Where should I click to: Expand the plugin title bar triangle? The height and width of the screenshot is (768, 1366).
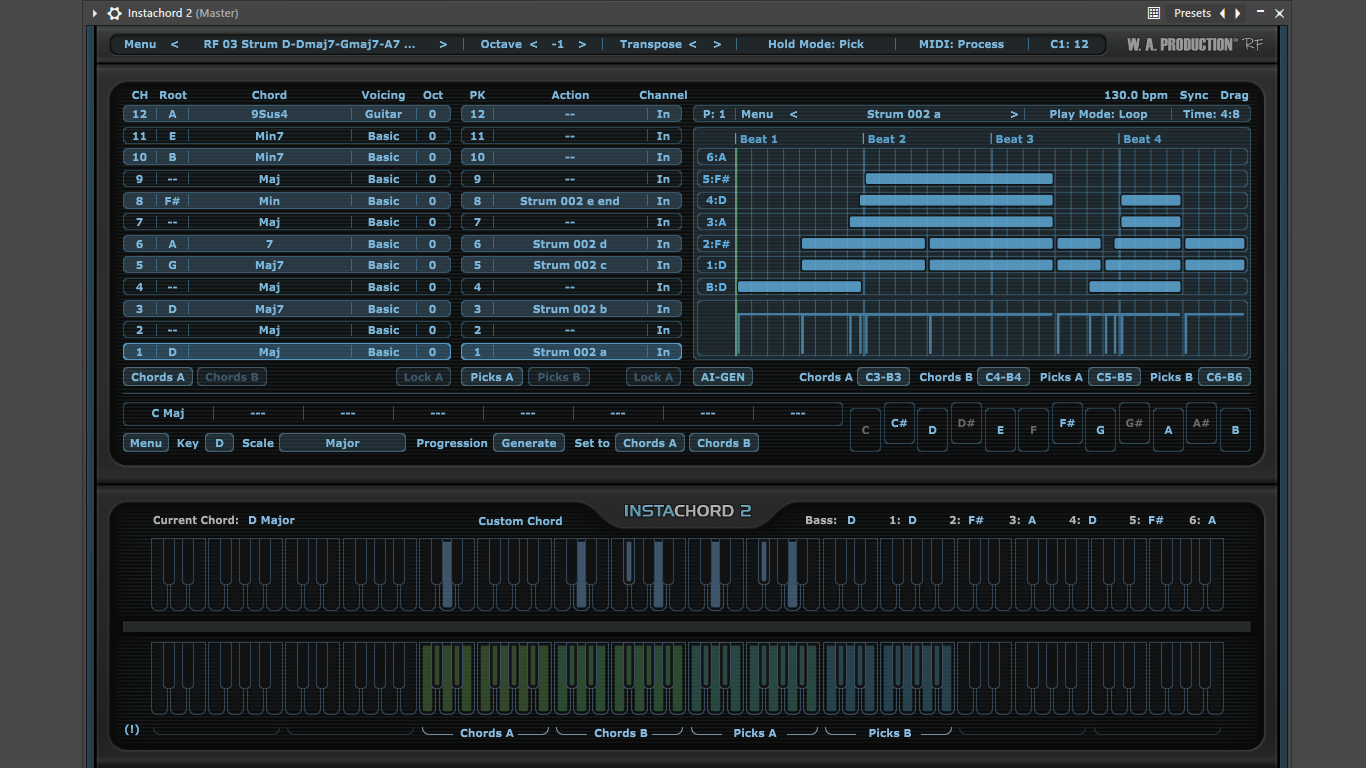[x=95, y=13]
